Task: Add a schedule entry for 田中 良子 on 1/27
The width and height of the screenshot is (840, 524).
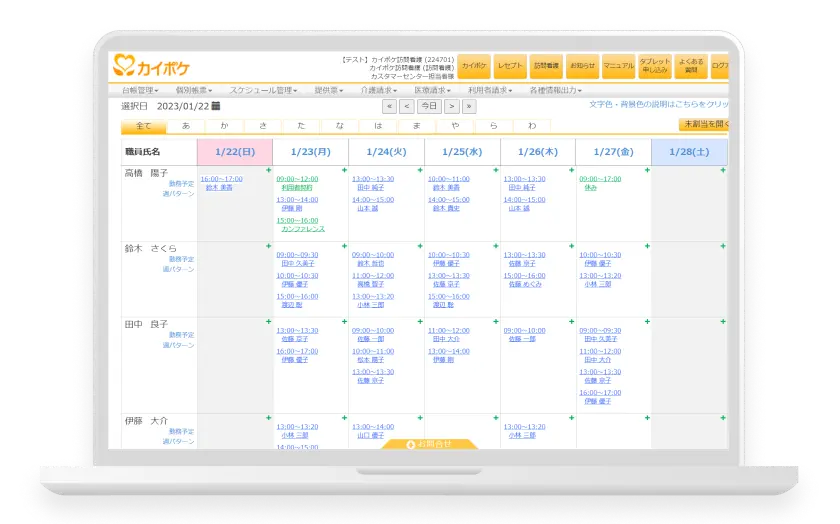Action: point(647,322)
